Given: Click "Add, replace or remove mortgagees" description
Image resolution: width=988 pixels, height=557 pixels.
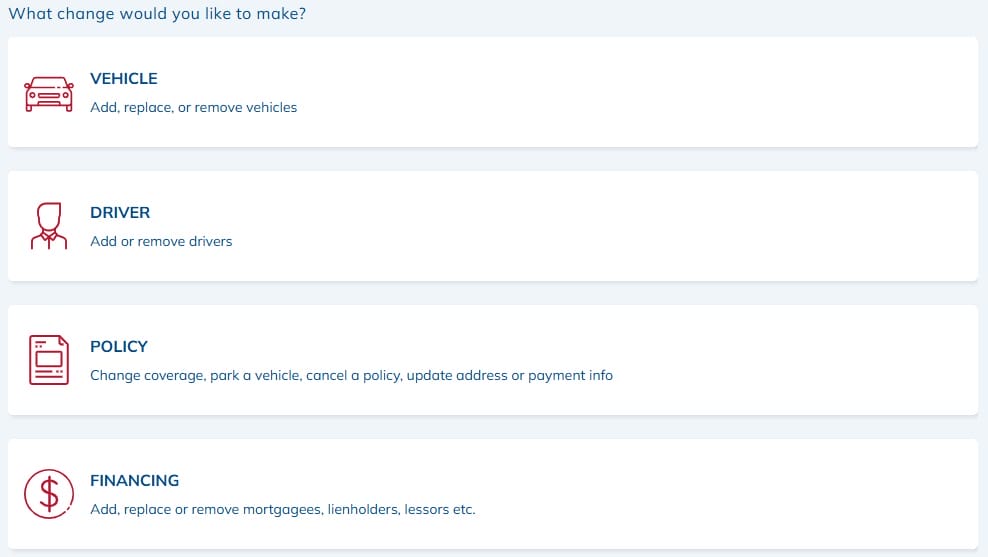Looking at the screenshot, I should [x=282, y=509].
